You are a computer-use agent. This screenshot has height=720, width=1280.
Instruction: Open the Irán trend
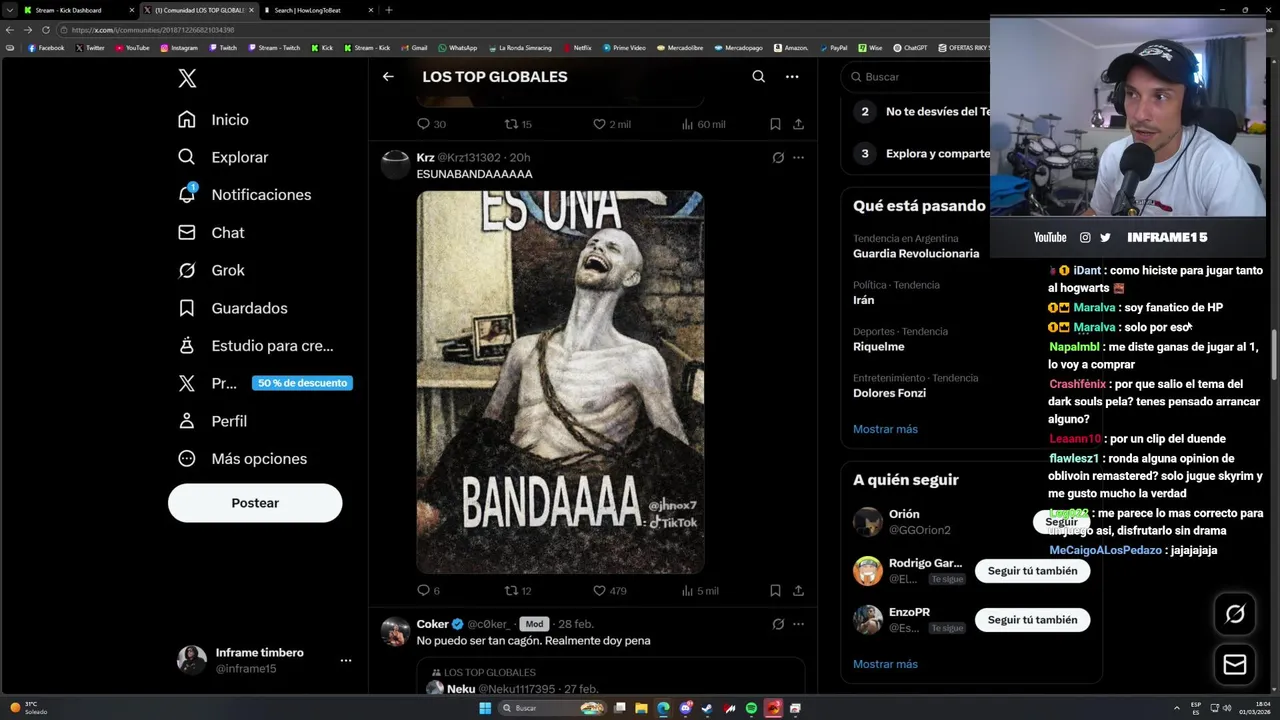tap(864, 300)
